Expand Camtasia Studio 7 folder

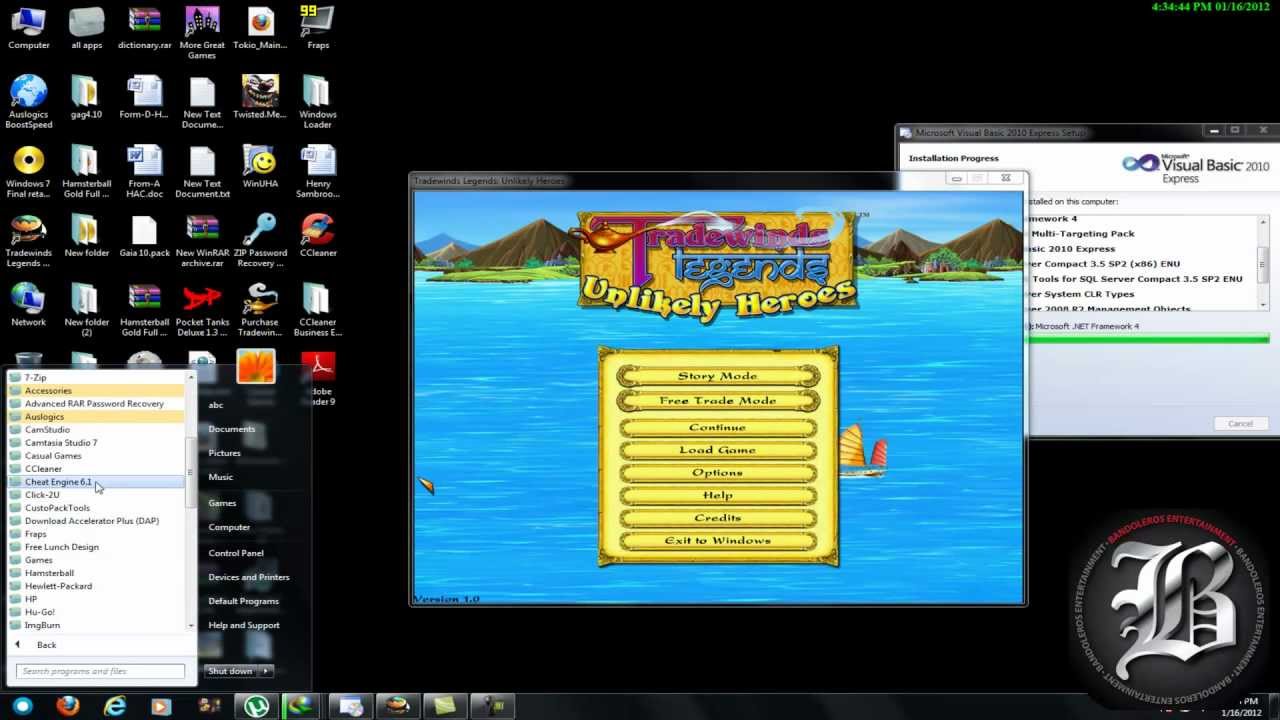click(x=97, y=443)
